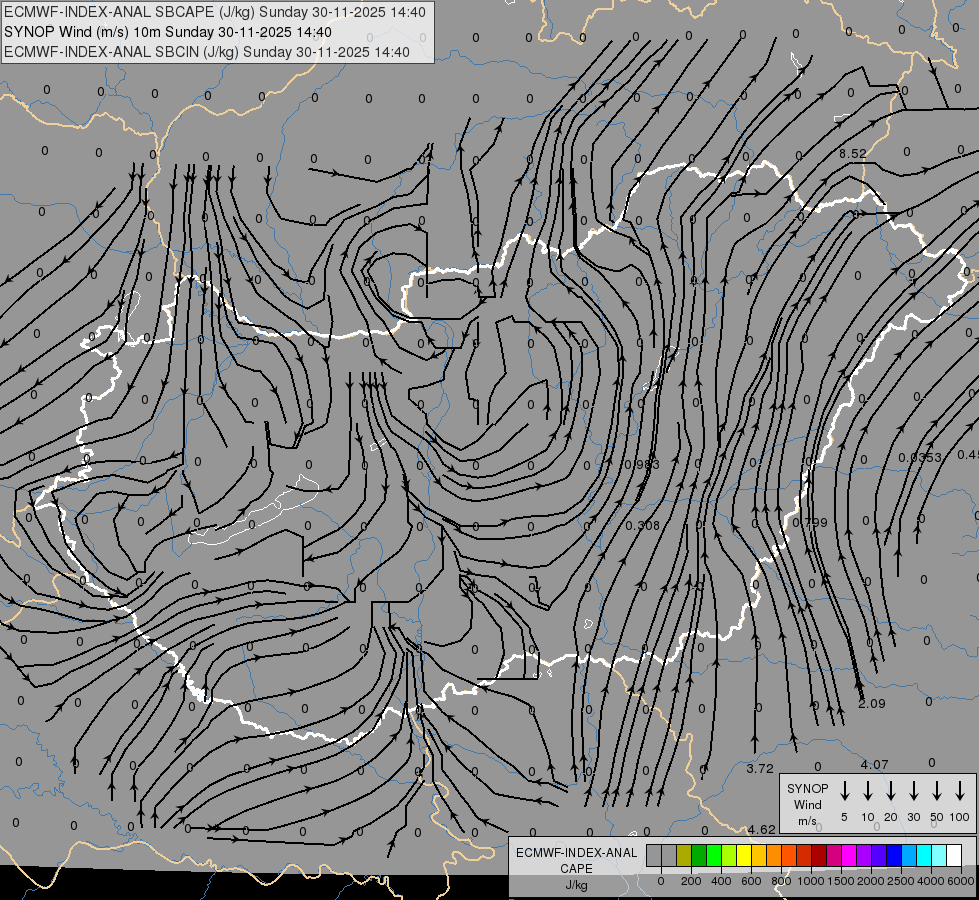Image resolution: width=979 pixels, height=900 pixels.
Task: Select the SYNOP Wind 10m title line
Action: (x=168, y=32)
